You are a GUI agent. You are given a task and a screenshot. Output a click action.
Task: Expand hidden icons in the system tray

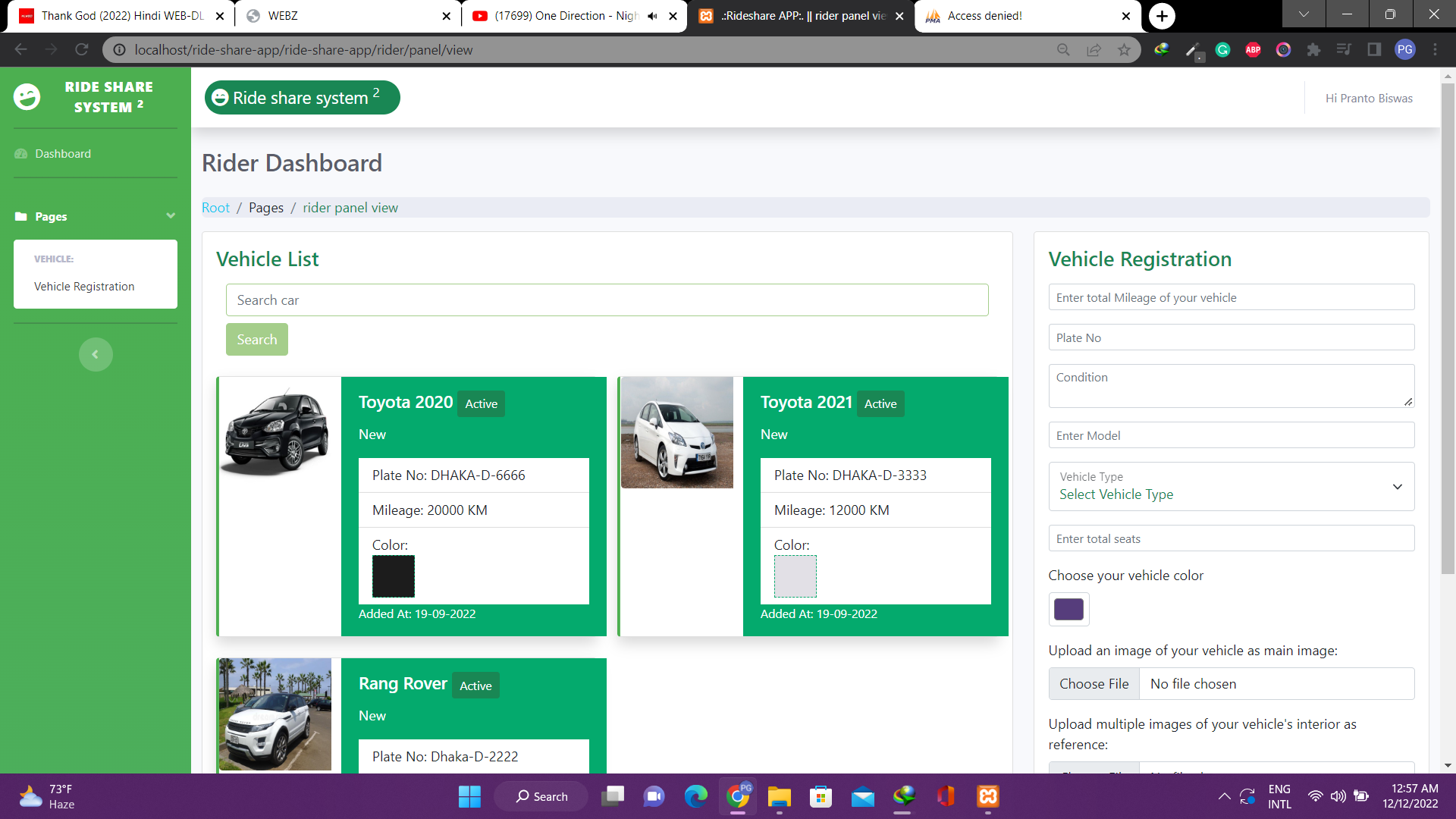pos(1224,796)
